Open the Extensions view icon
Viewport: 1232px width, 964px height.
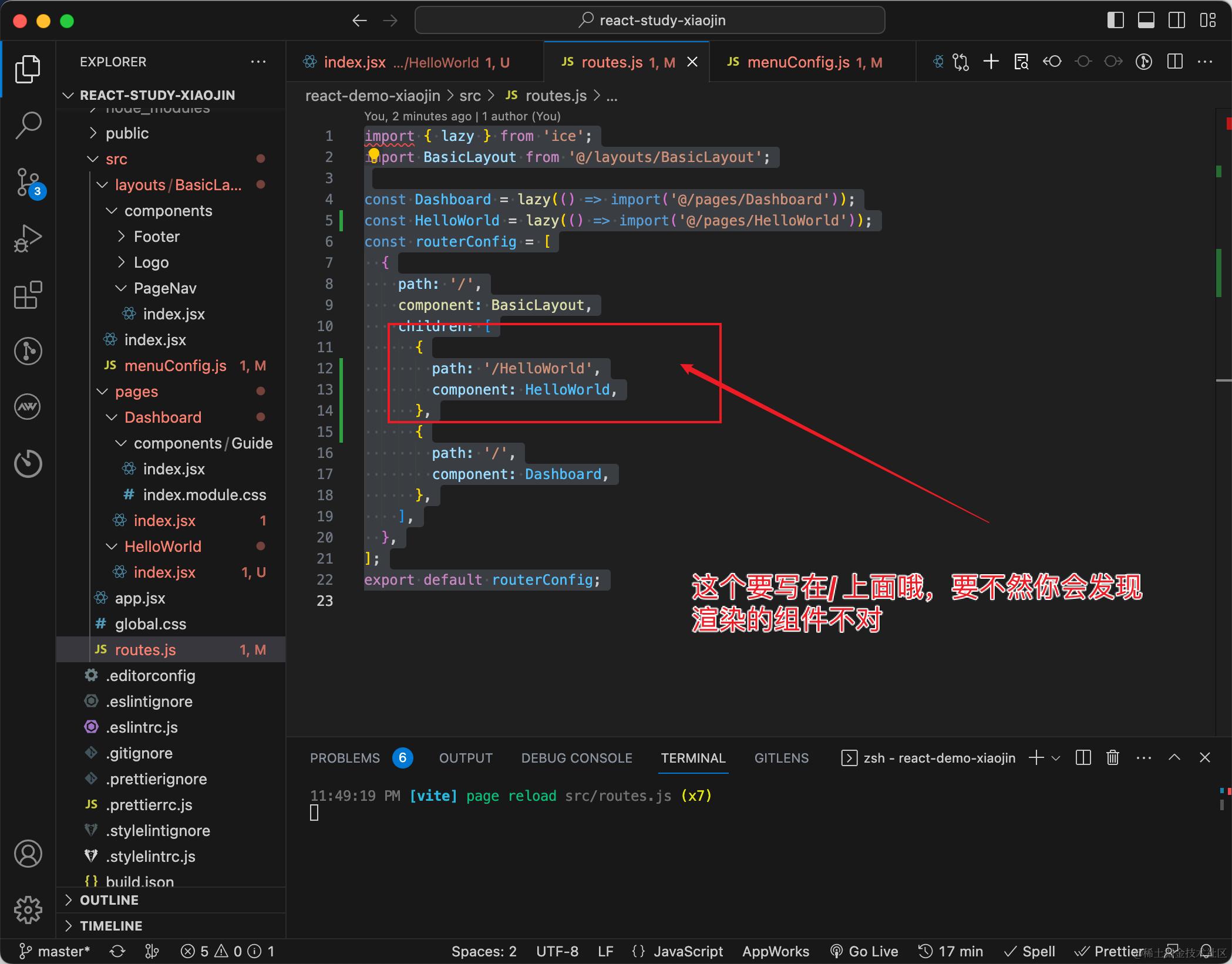(28, 295)
